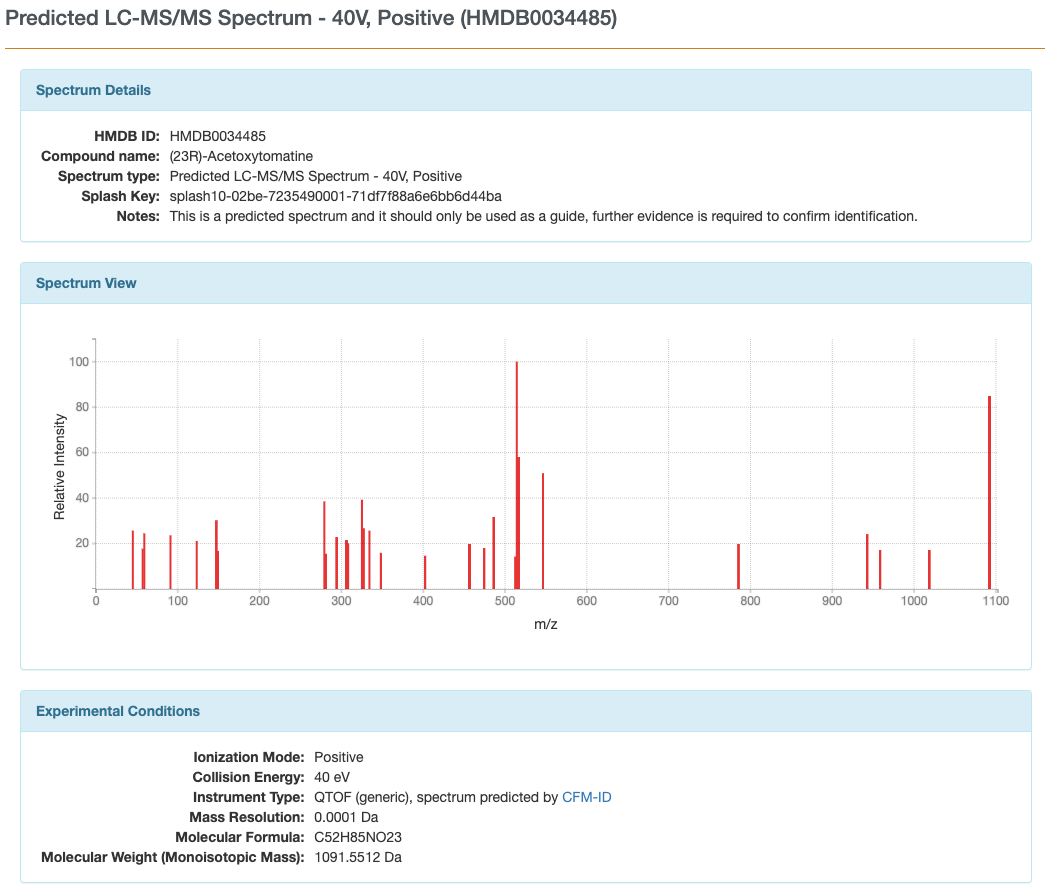
Task: Click the isolated peak near m/z 402
Action: click(x=425, y=573)
